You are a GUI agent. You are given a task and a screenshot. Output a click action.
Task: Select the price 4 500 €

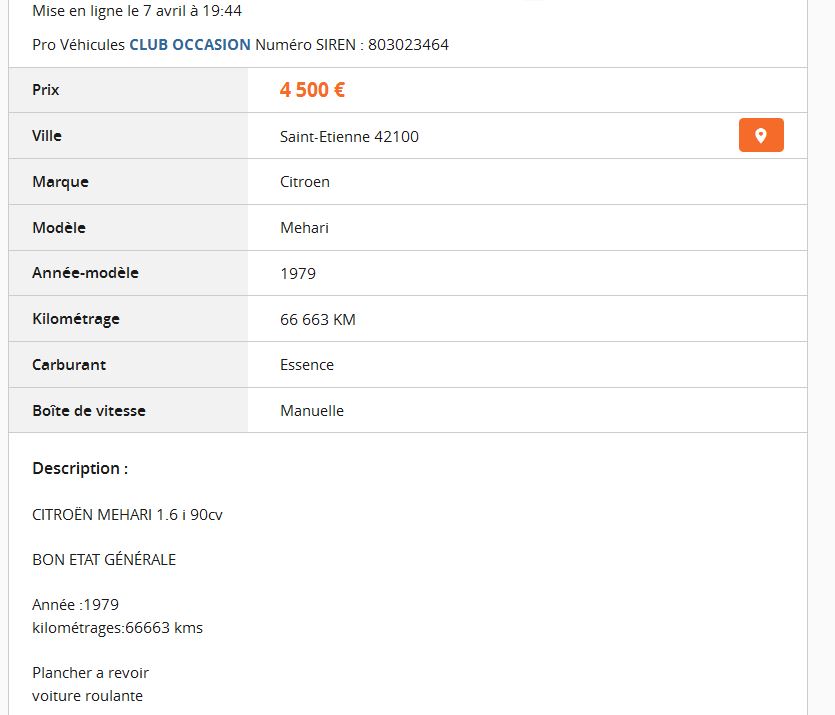point(312,89)
